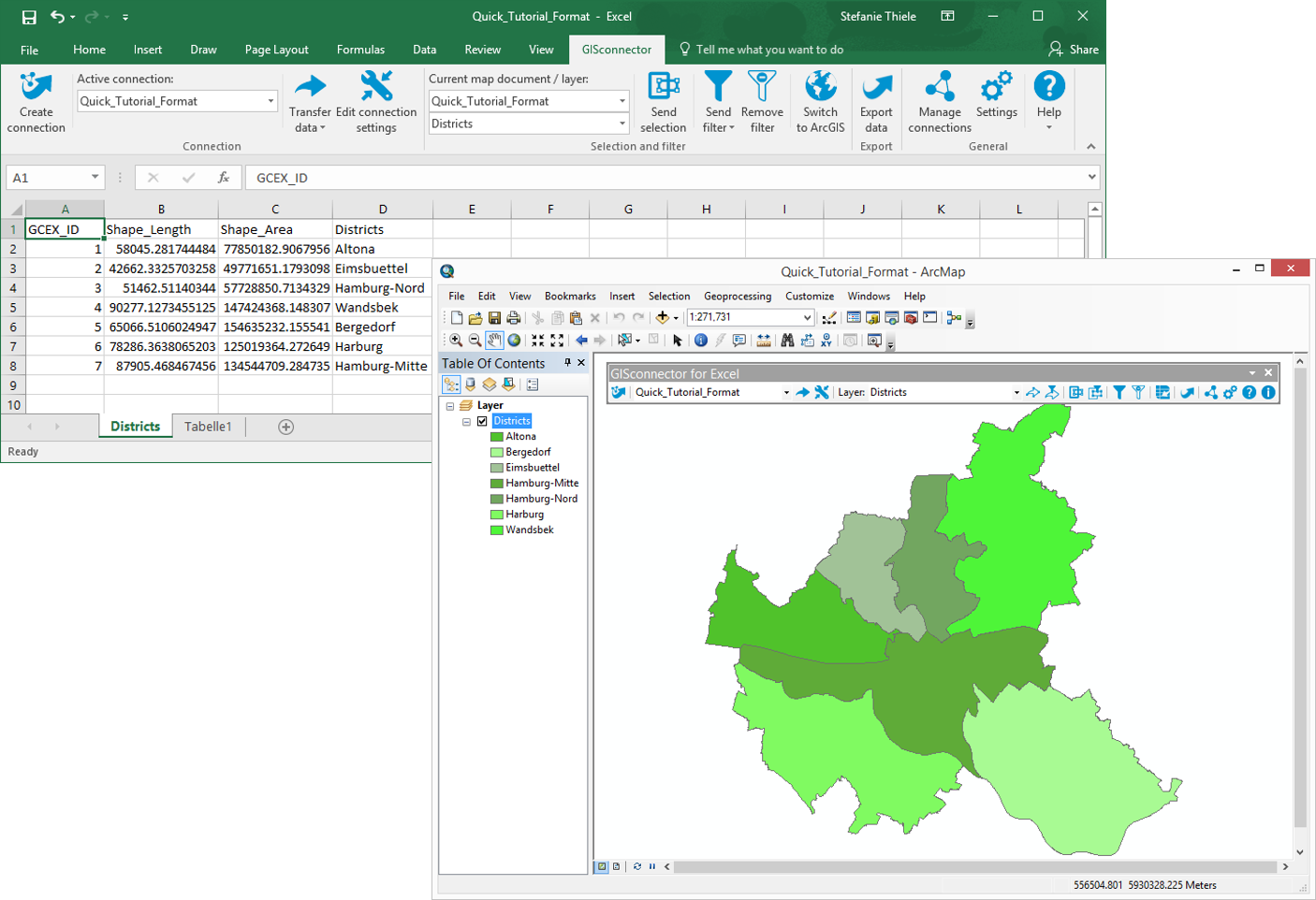
Task: Open current map document dropdown
Action: (x=621, y=101)
